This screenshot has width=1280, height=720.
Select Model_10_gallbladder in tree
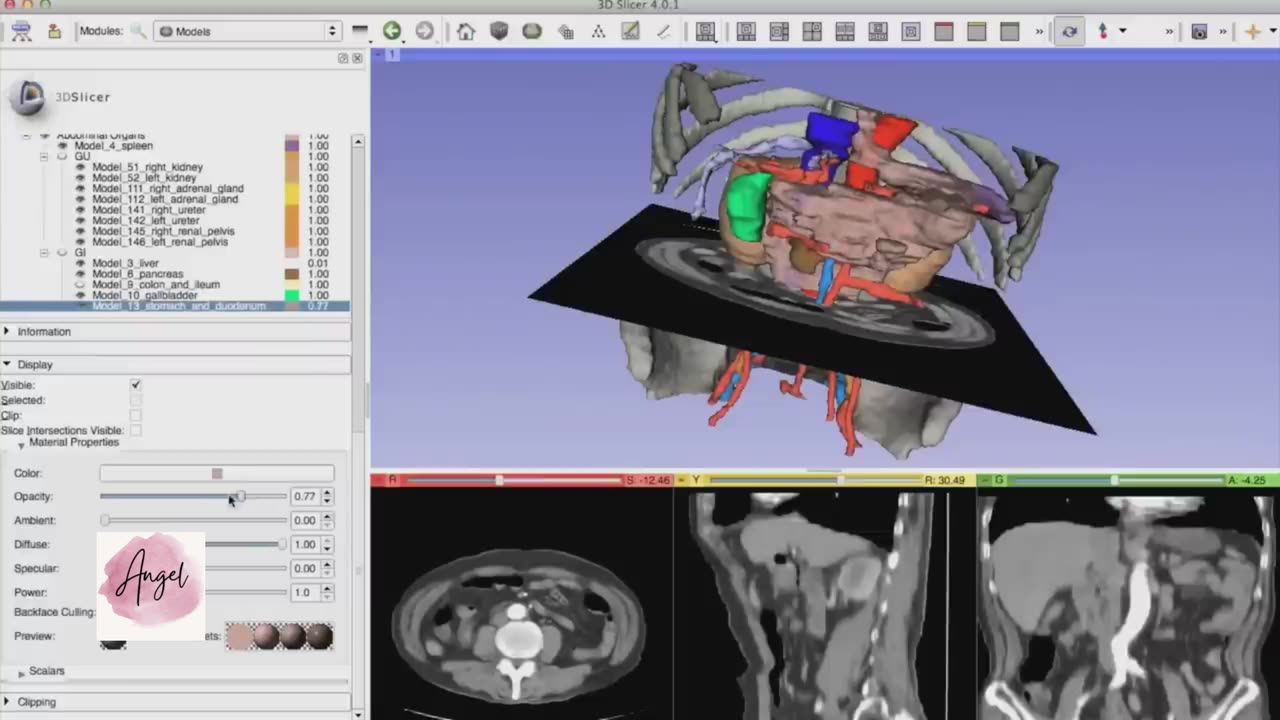coord(145,296)
